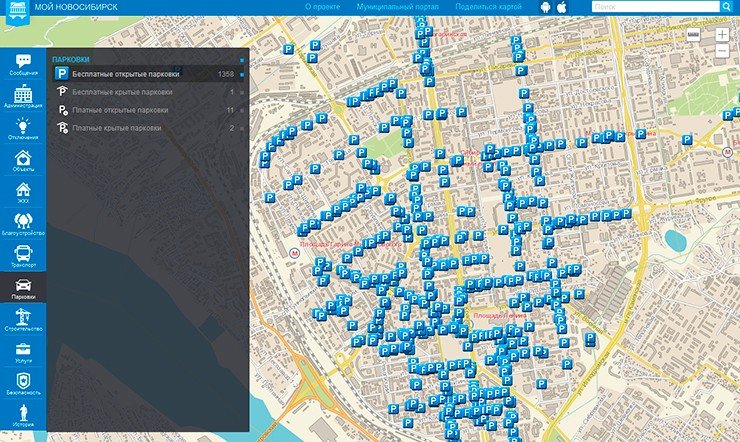Image resolution: width=740 pixels, height=442 pixels.
Task: Open the Объекты heart-house section
Action: point(23,160)
